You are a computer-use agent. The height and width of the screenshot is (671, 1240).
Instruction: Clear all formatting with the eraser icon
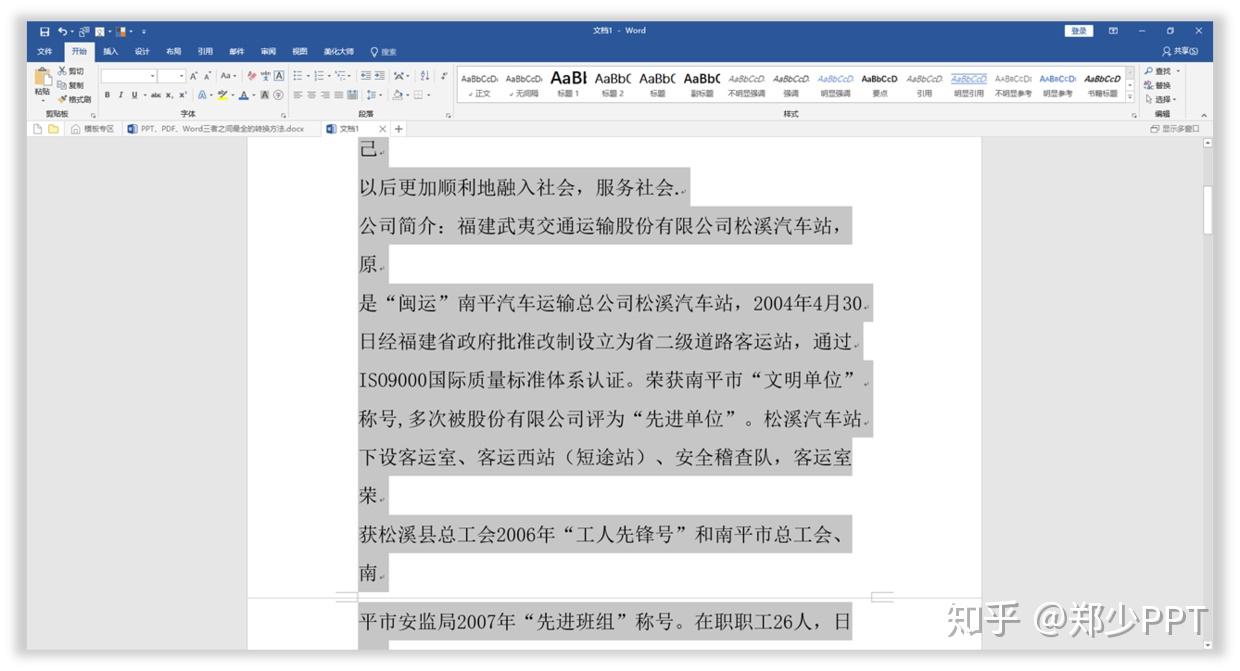(x=252, y=76)
